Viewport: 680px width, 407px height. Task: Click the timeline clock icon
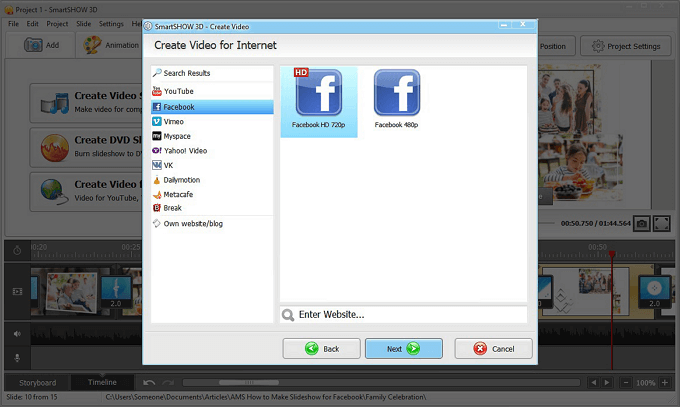tap(17, 250)
